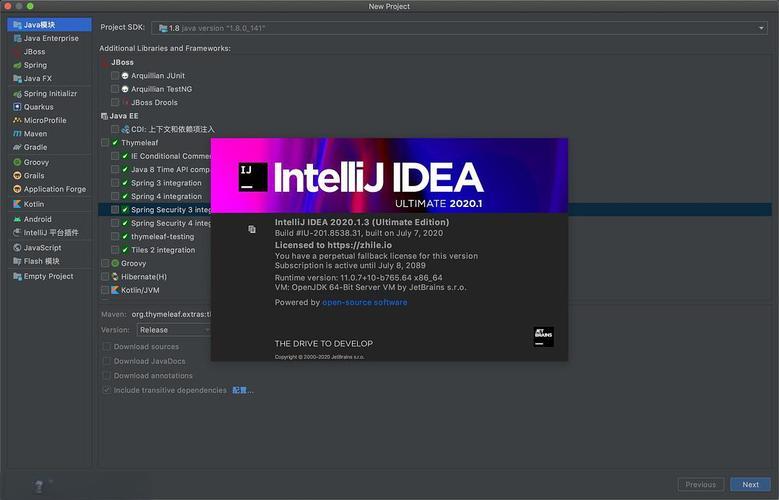
Task: Select IntelliJ platform plugin type
Action: (x=49, y=233)
